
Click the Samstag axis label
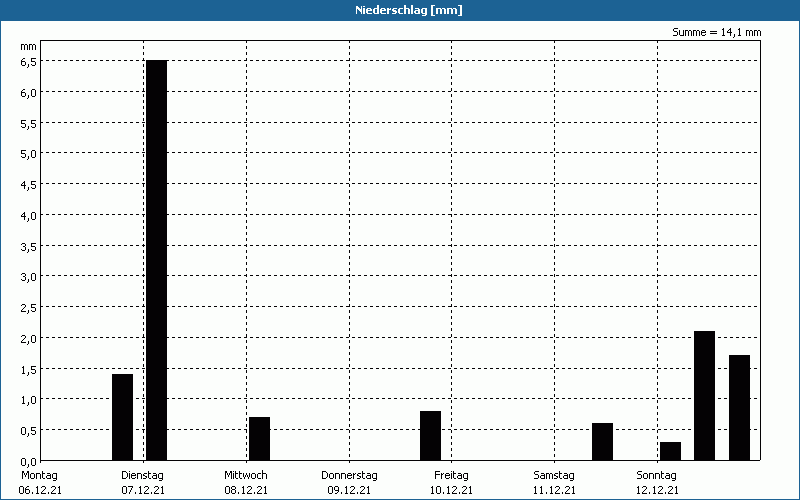point(554,476)
